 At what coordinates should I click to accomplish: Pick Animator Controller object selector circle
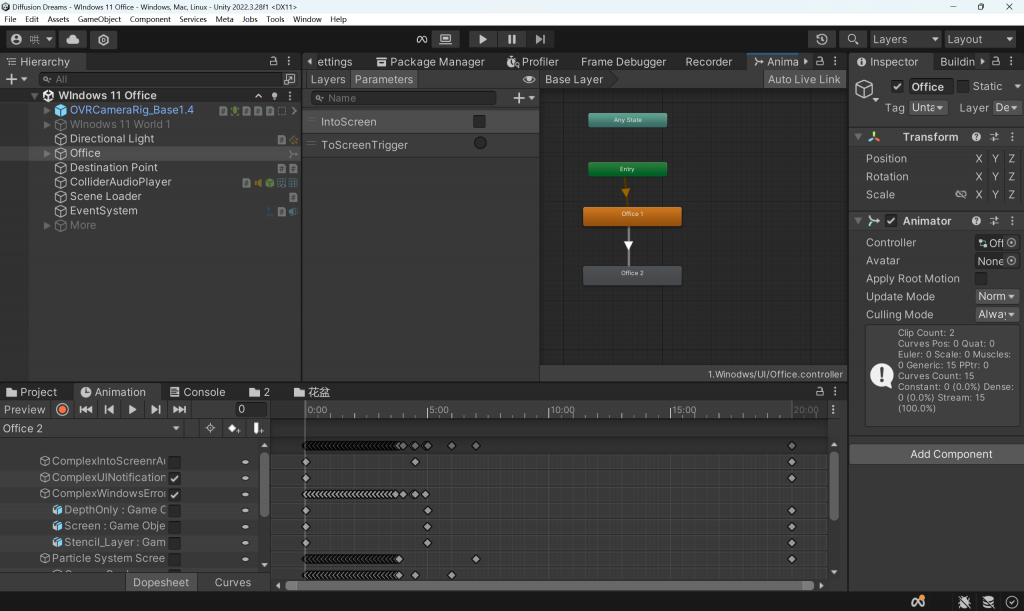[x=1012, y=243]
